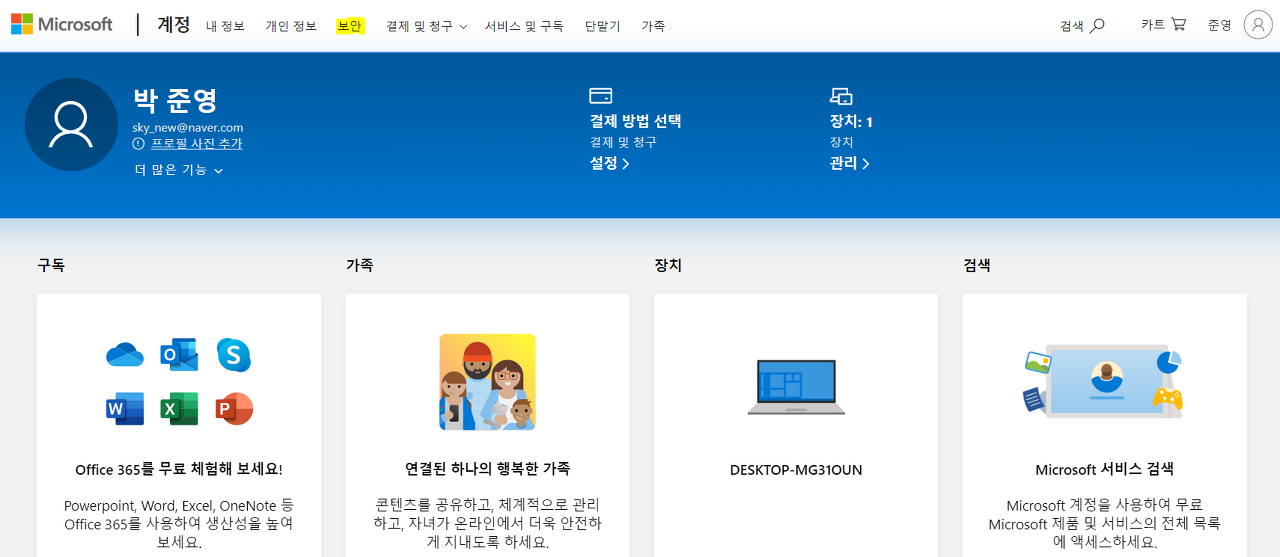Click the info icon beside 프로필 사진 추가
The width and height of the screenshot is (1280, 557).
click(x=139, y=144)
